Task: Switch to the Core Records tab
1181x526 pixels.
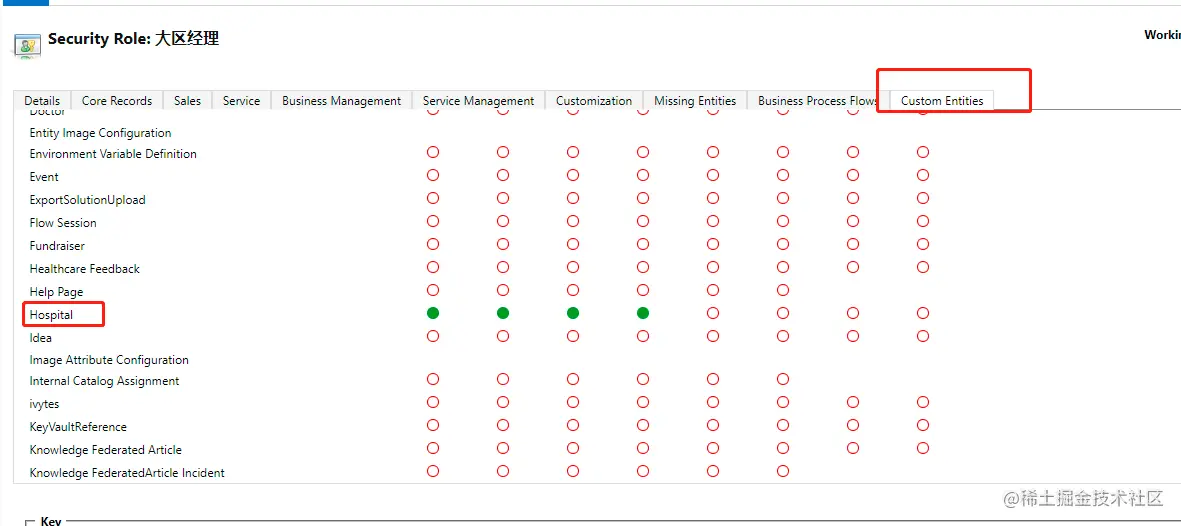Action: 117,101
